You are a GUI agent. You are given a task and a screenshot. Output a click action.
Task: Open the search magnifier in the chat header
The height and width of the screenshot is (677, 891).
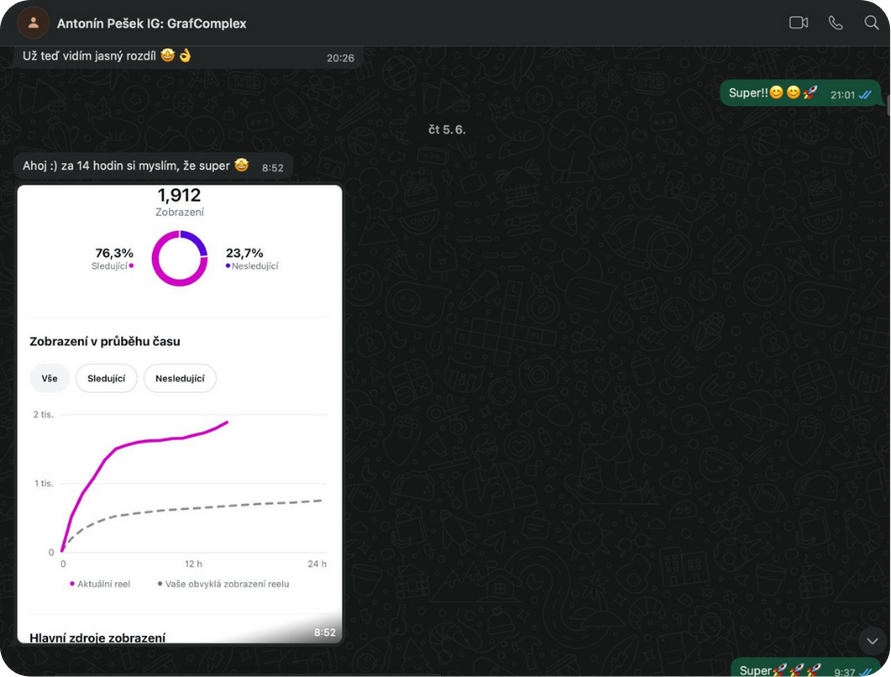[871, 23]
